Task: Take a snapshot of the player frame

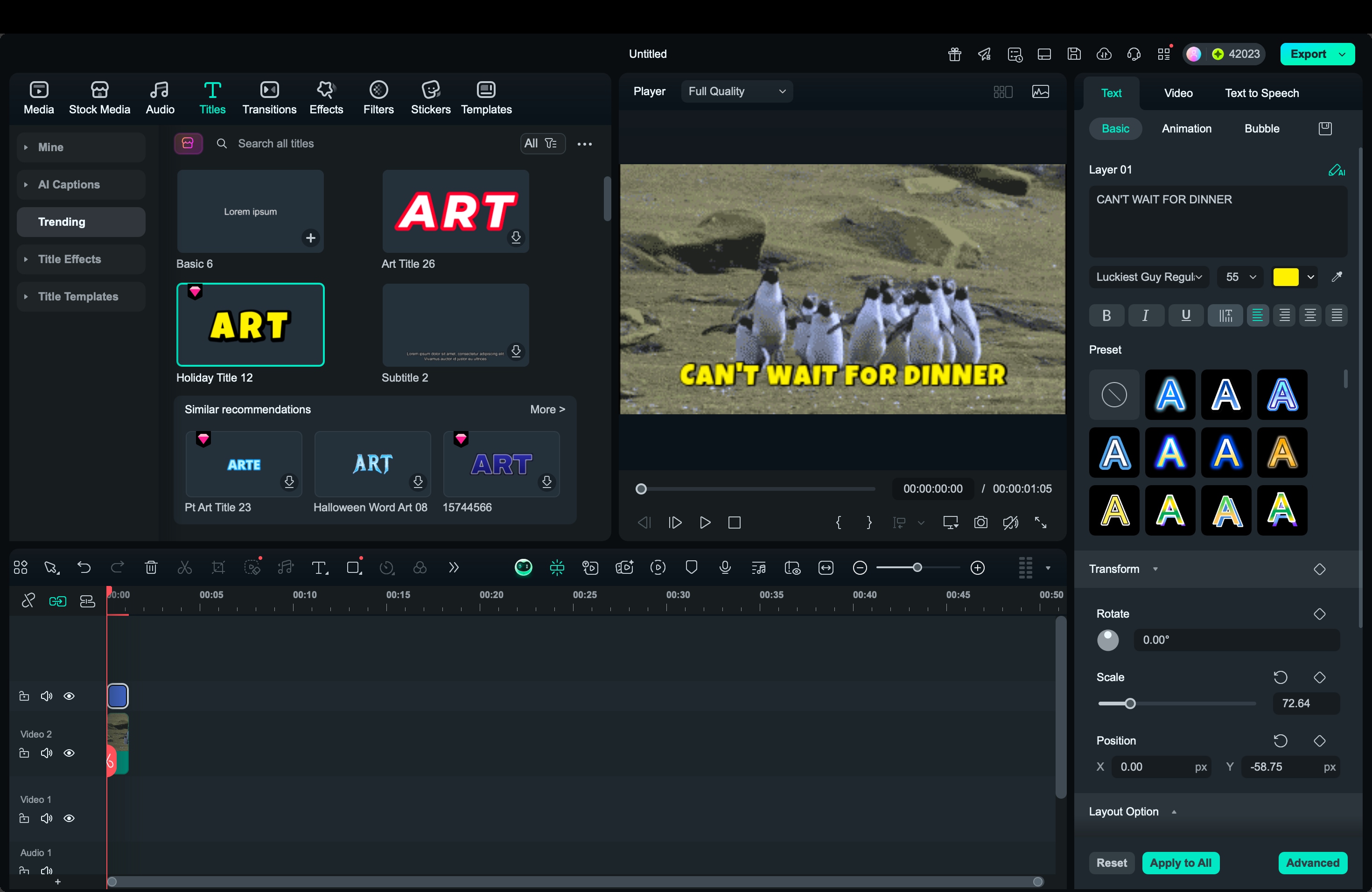Action: 980,522
